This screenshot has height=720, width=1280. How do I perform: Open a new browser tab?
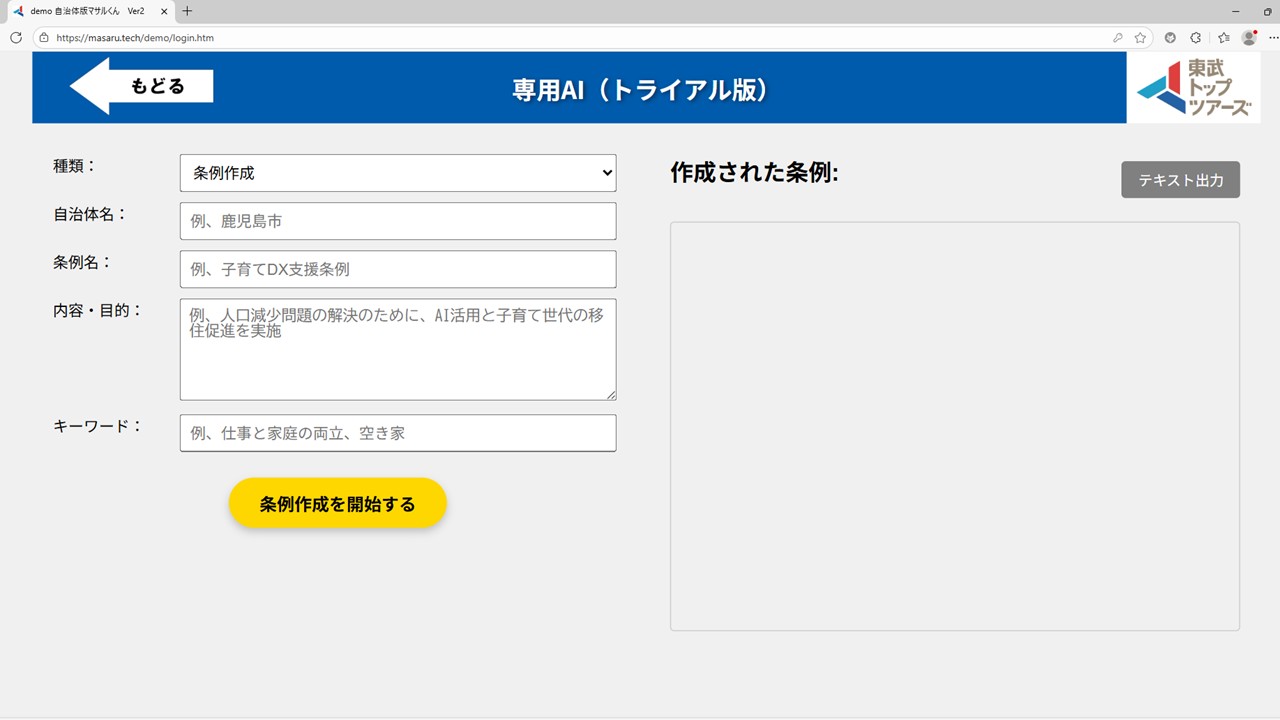click(187, 11)
